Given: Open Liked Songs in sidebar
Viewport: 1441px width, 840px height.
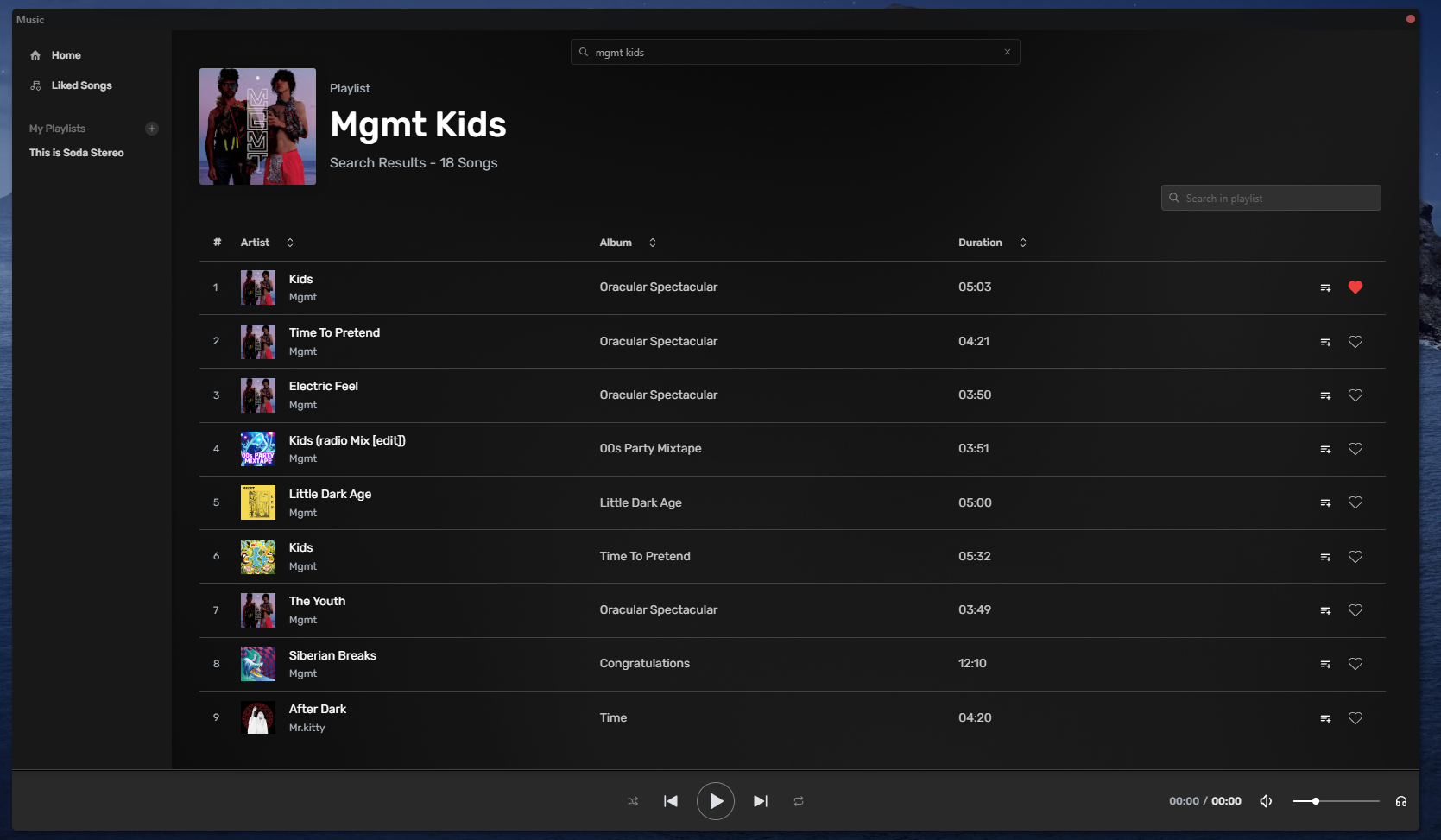Looking at the screenshot, I should tap(81, 85).
